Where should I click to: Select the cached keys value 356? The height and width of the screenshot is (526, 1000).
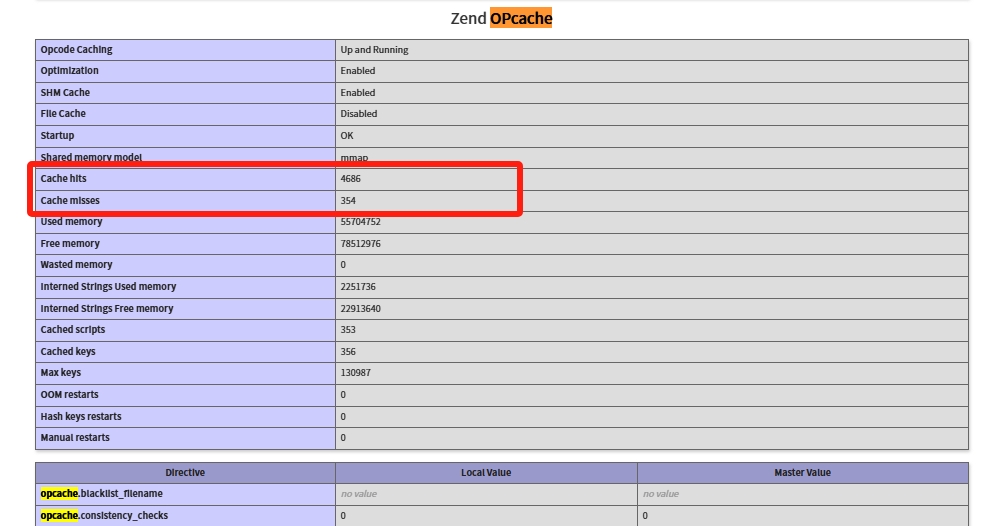348,351
